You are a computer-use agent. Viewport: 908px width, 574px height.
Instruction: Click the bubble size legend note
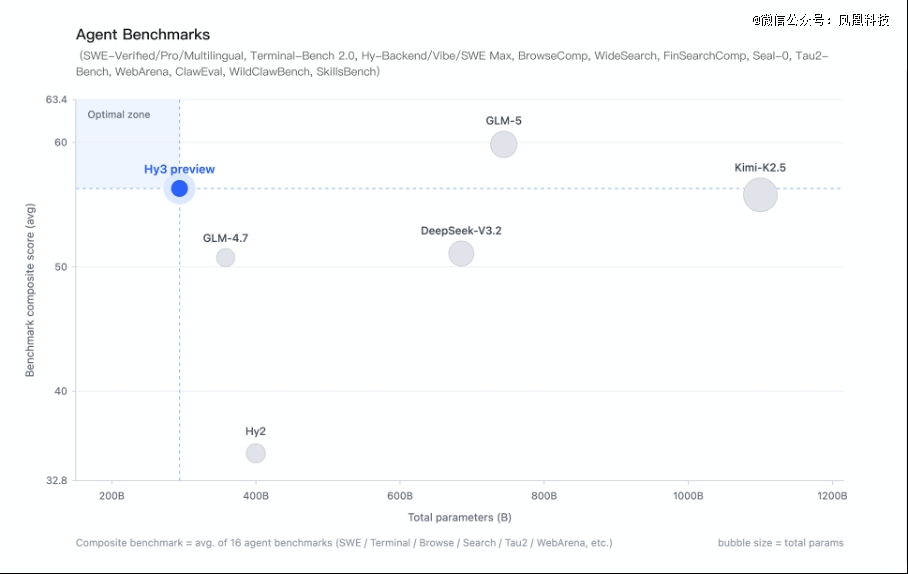(780, 543)
